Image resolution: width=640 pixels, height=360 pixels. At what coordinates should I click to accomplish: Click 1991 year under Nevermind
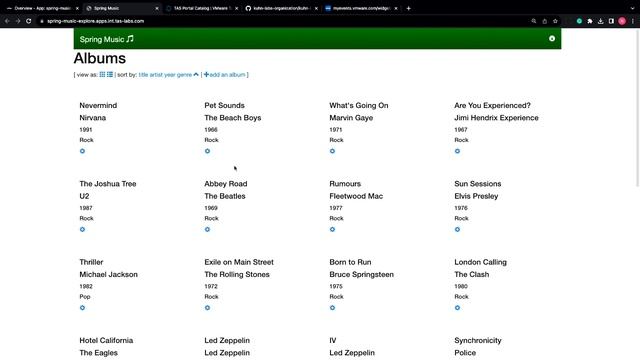click(x=86, y=129)
